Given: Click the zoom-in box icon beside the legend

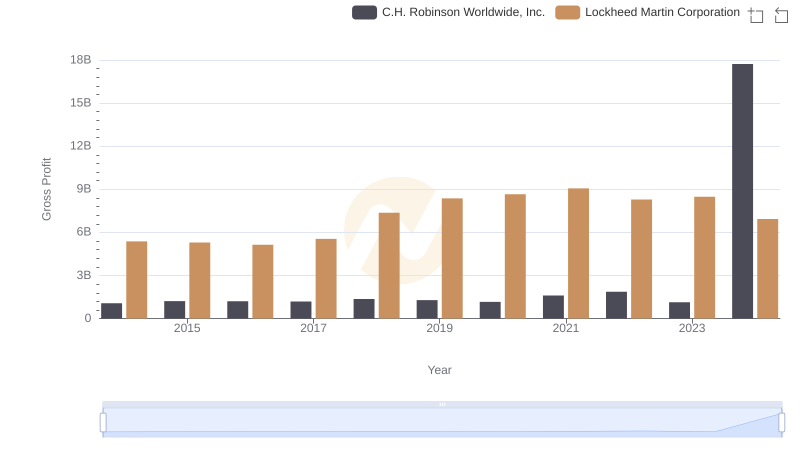Looking at the screenshot, I should [756, 15].
